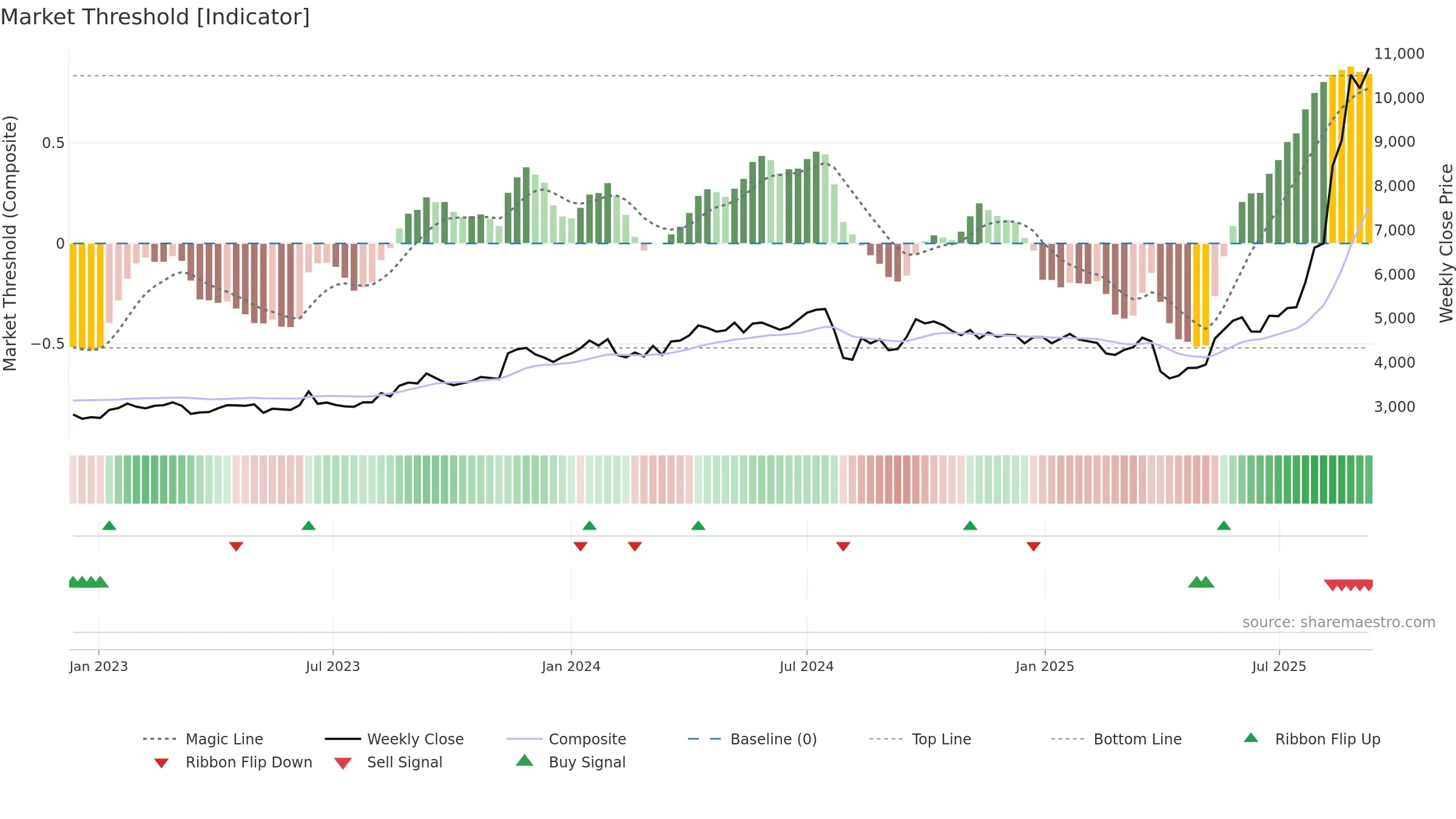The image size is (1456, 819).
Task: Click red flip-down triangle before Jan 2025
Action: pyautogui.click(x=1034, y=547)
